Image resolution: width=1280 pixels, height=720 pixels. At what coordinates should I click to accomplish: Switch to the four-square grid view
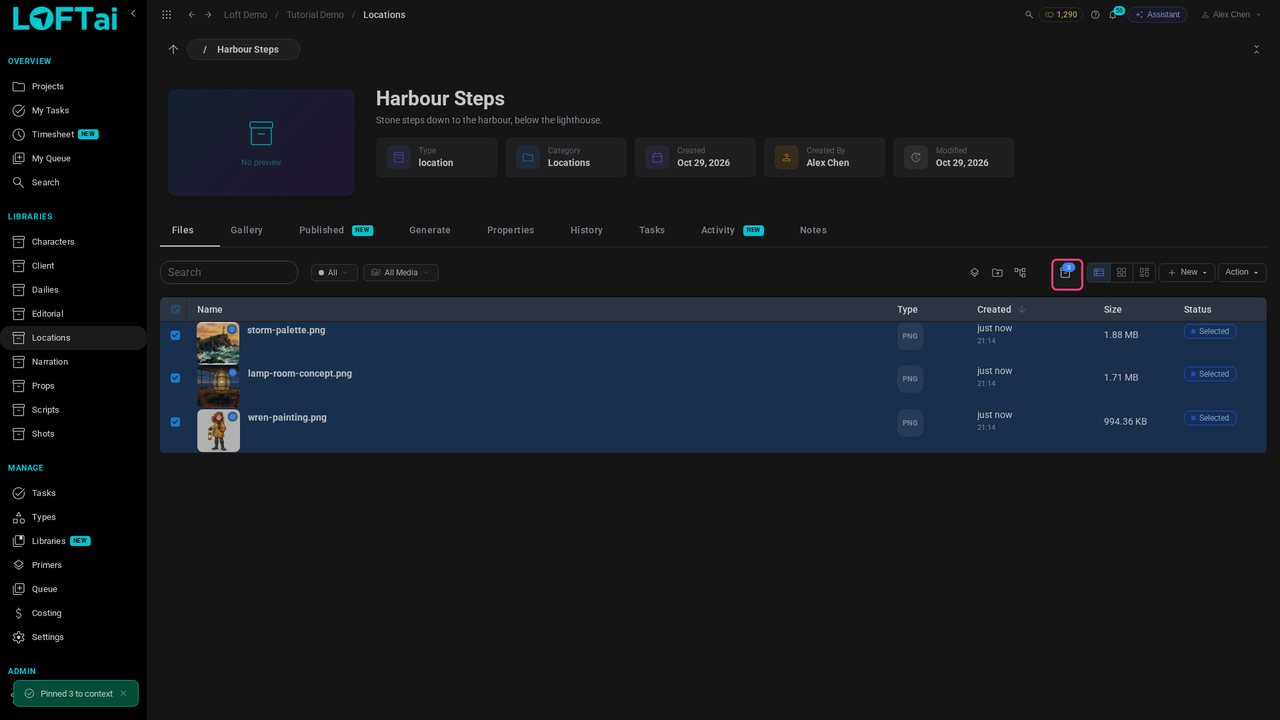(1122, 272)
